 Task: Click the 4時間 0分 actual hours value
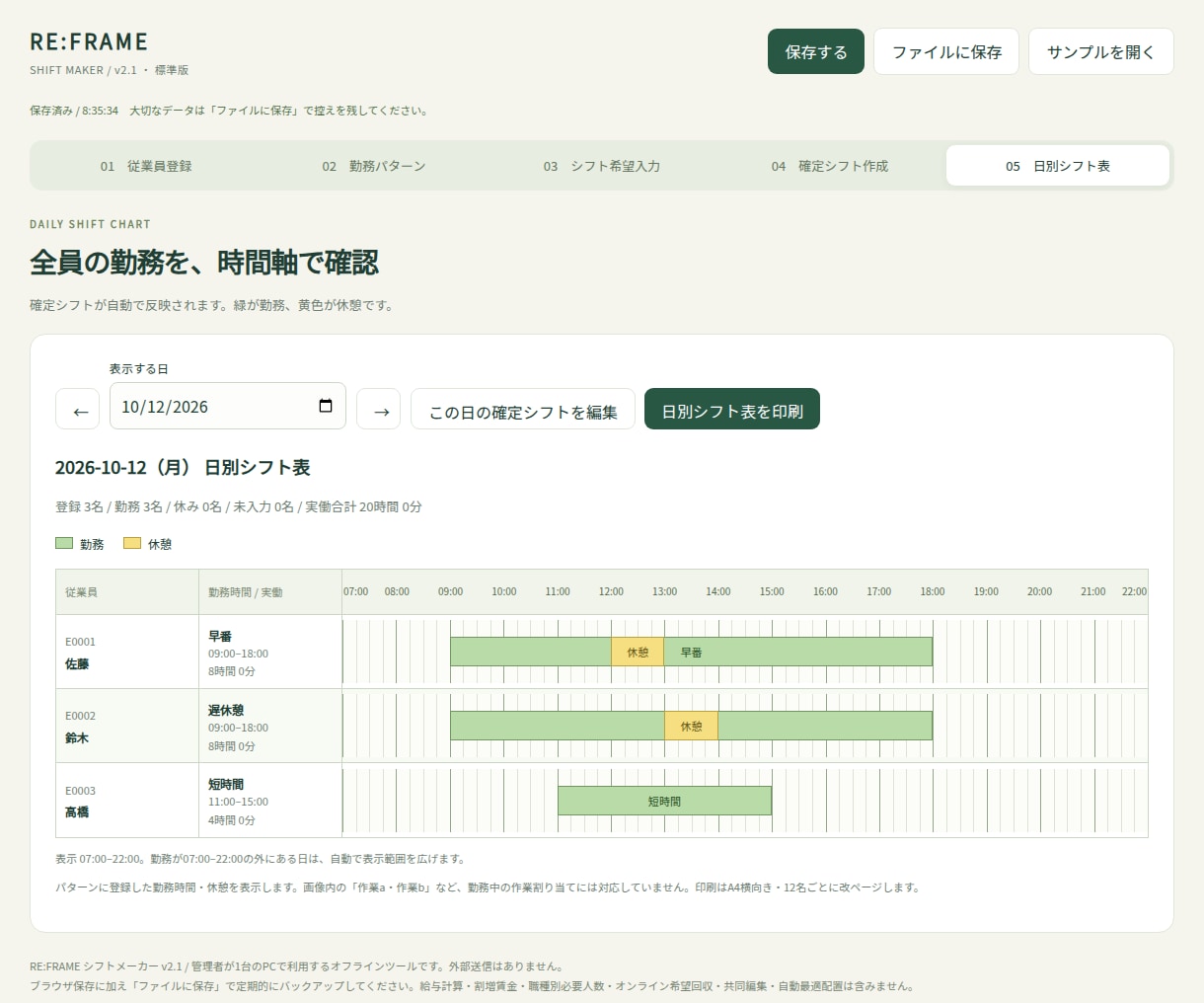click(x=232, y=820)
